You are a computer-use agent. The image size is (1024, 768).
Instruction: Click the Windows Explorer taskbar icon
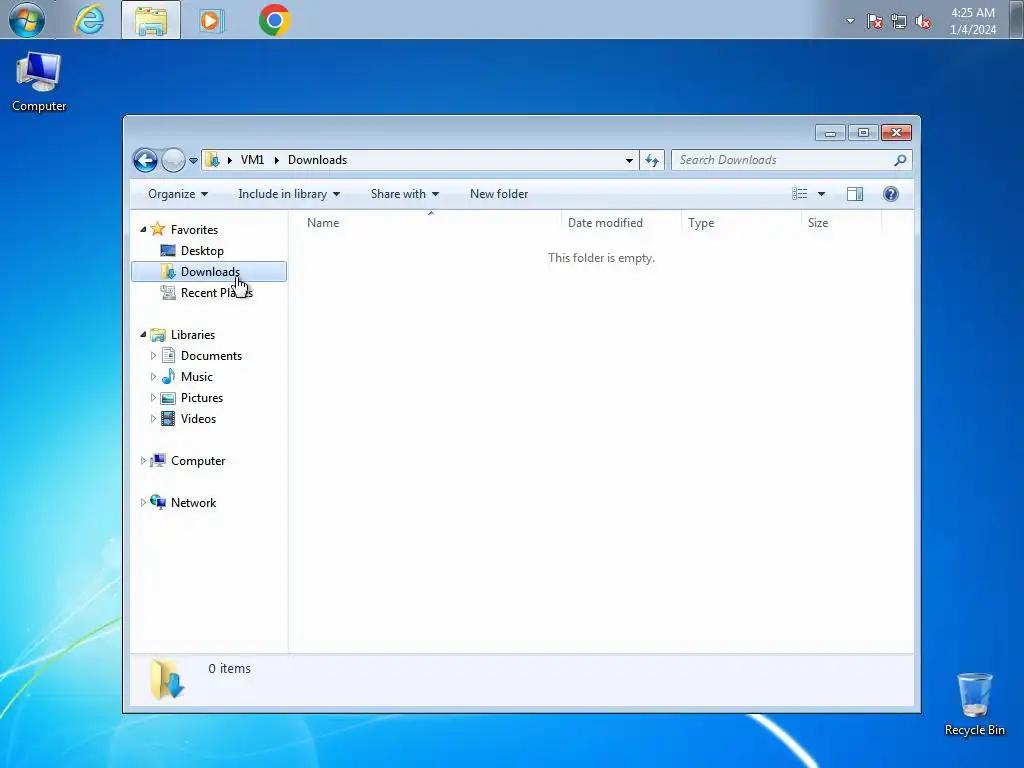(x=151, y=20)
